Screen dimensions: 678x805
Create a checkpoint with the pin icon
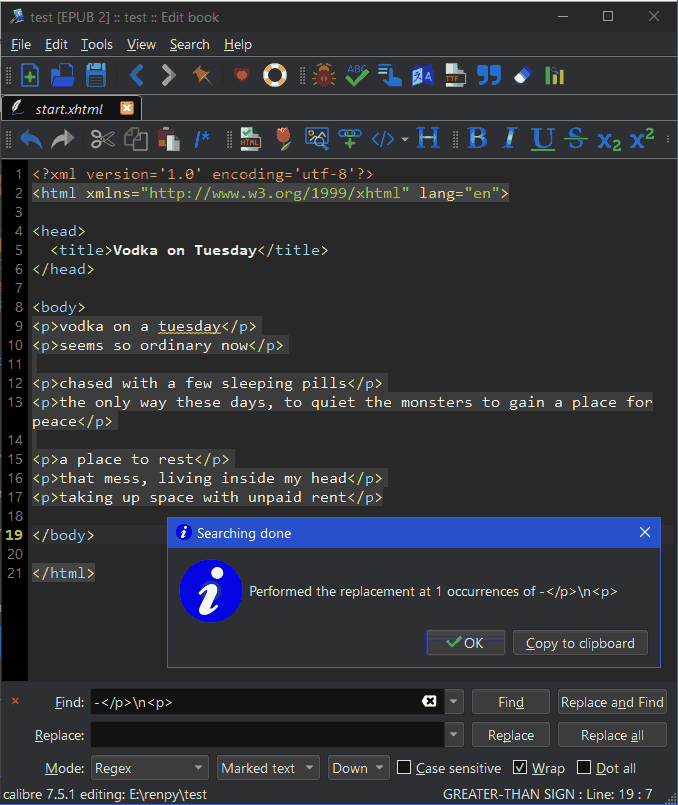(x=202, y=75)
